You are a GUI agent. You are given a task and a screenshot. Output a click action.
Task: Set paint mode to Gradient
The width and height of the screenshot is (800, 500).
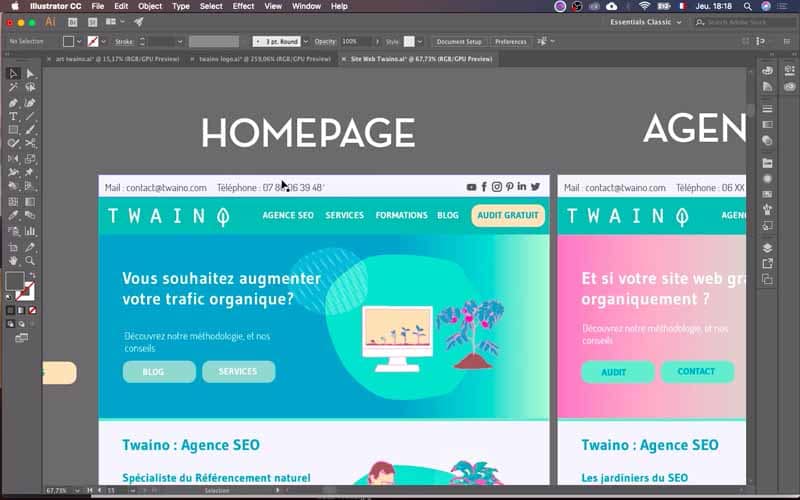21,310
